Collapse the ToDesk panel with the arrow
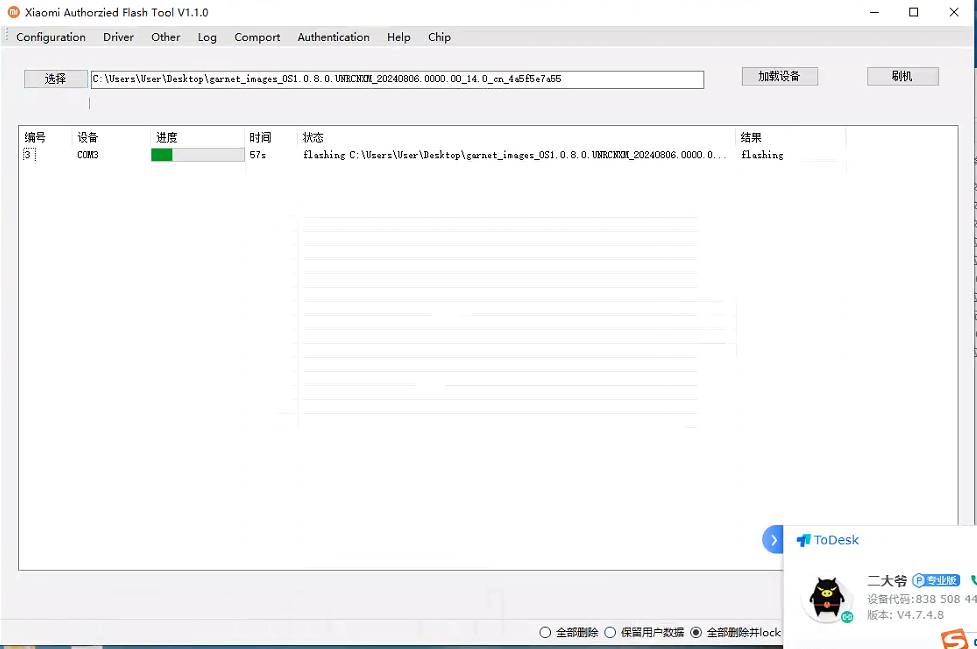This screenshot has height=649, width=977. click(x=773, y=540)
